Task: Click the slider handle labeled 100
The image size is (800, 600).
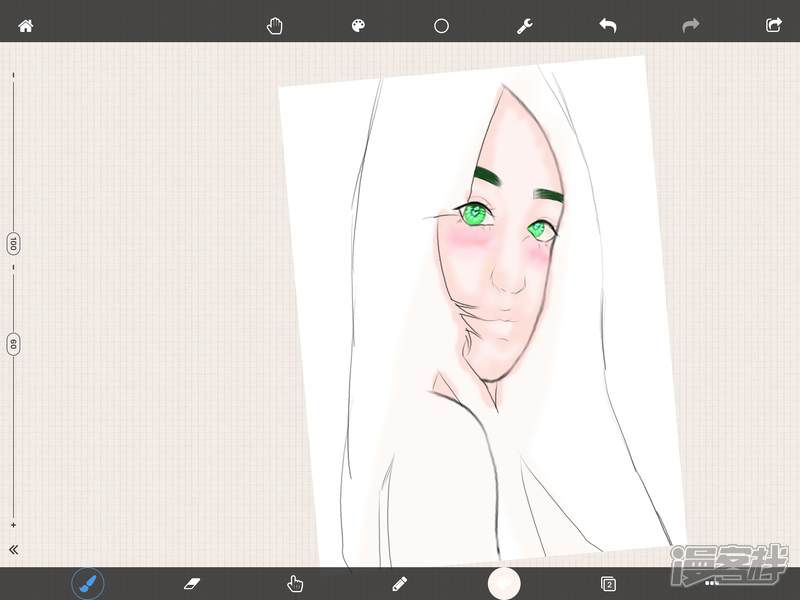Action: click(14, 244)
